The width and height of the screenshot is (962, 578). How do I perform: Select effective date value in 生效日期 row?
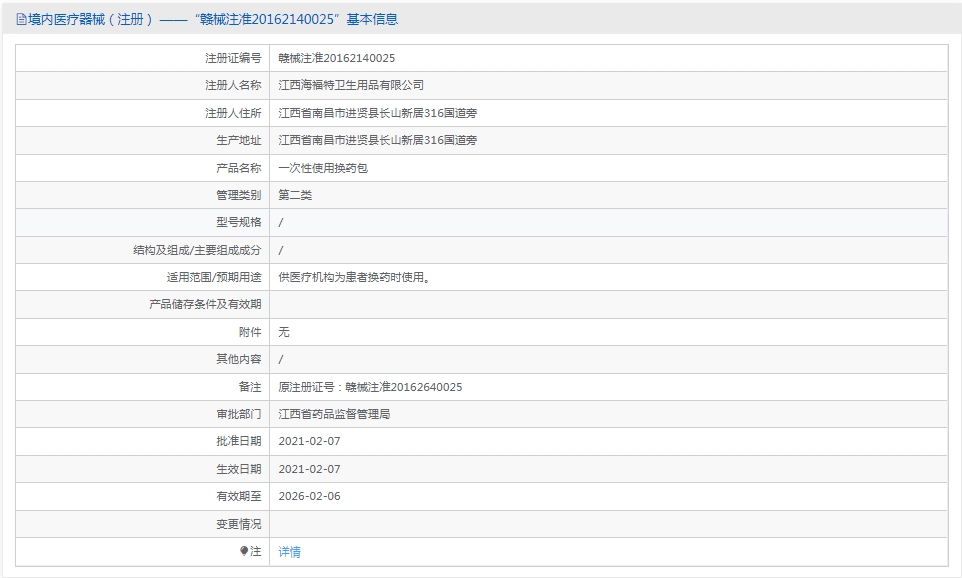click(x=309, y=469)
